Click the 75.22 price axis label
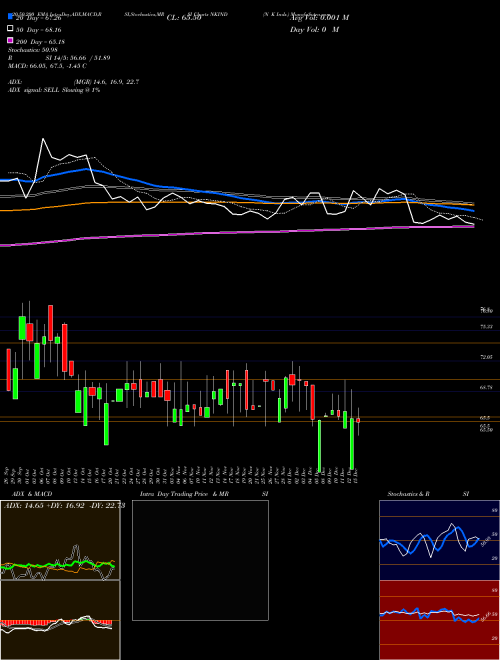The image size is (500, 660). (x=487, y=326)
